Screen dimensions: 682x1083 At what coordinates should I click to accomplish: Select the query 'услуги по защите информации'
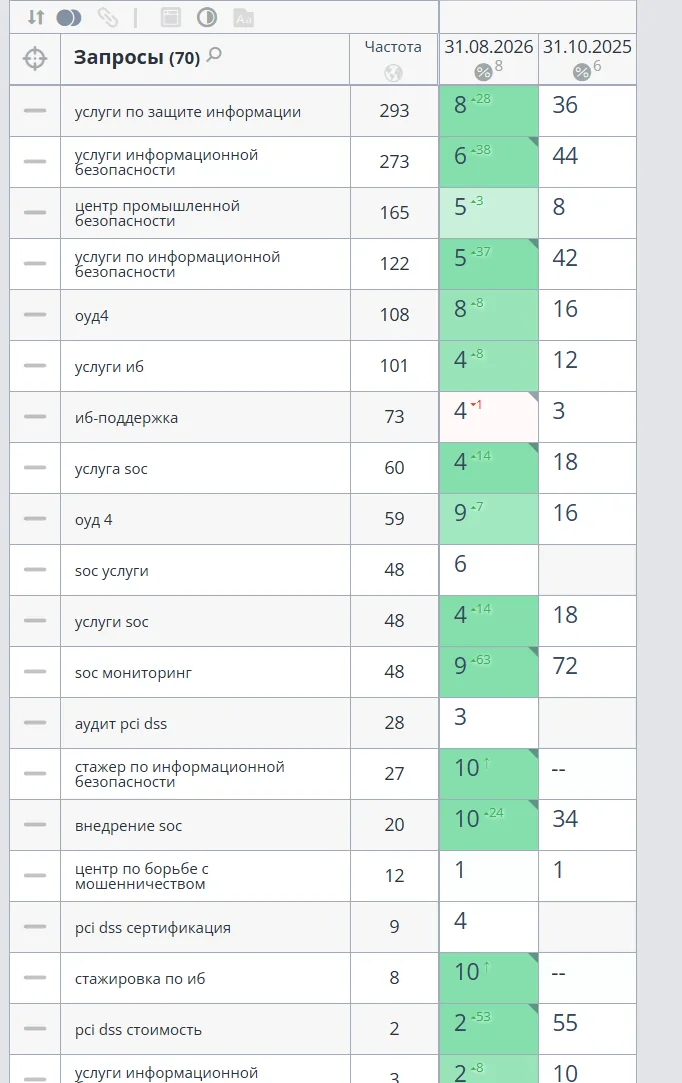pyautogui.click(x=188, y=112)
